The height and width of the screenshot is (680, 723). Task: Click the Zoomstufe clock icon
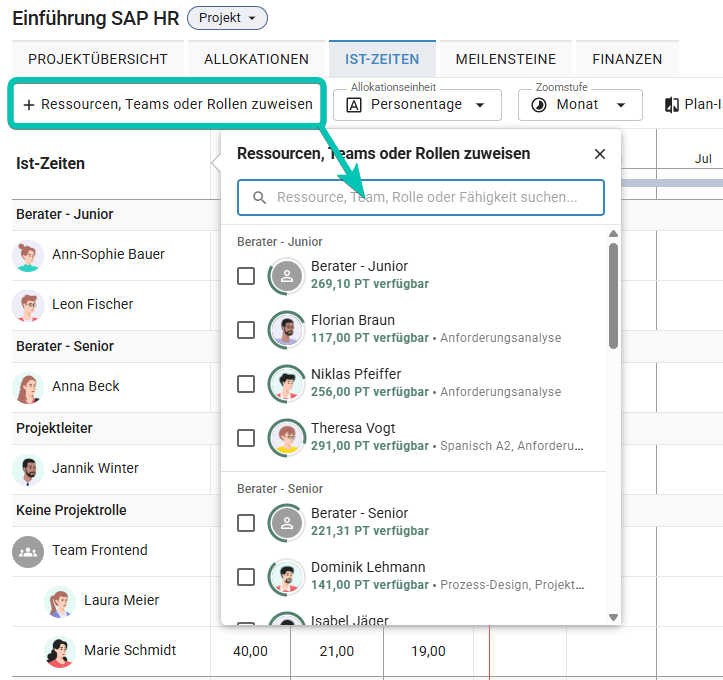pyautogui.click(x=539, y=105)
